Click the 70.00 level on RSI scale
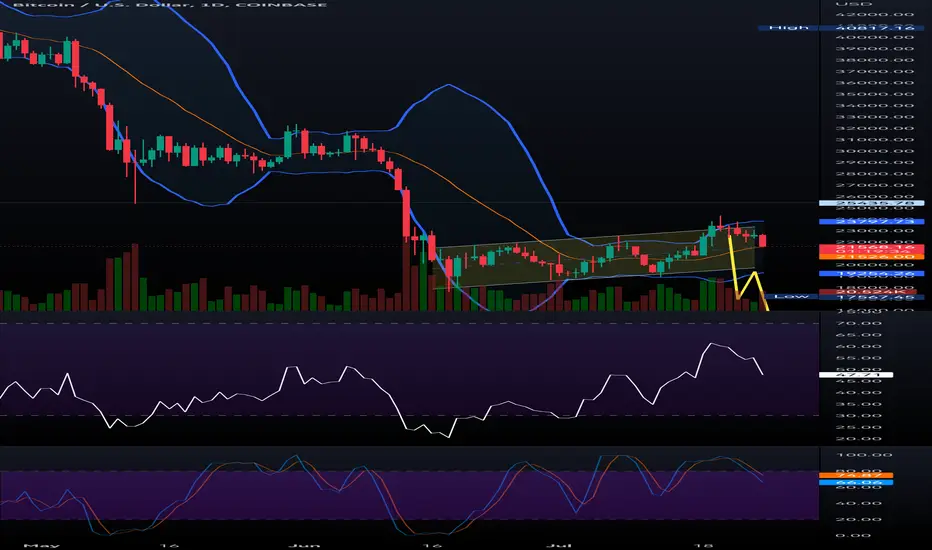This screenshot has width=932, height=550. (x=858, y=323)
